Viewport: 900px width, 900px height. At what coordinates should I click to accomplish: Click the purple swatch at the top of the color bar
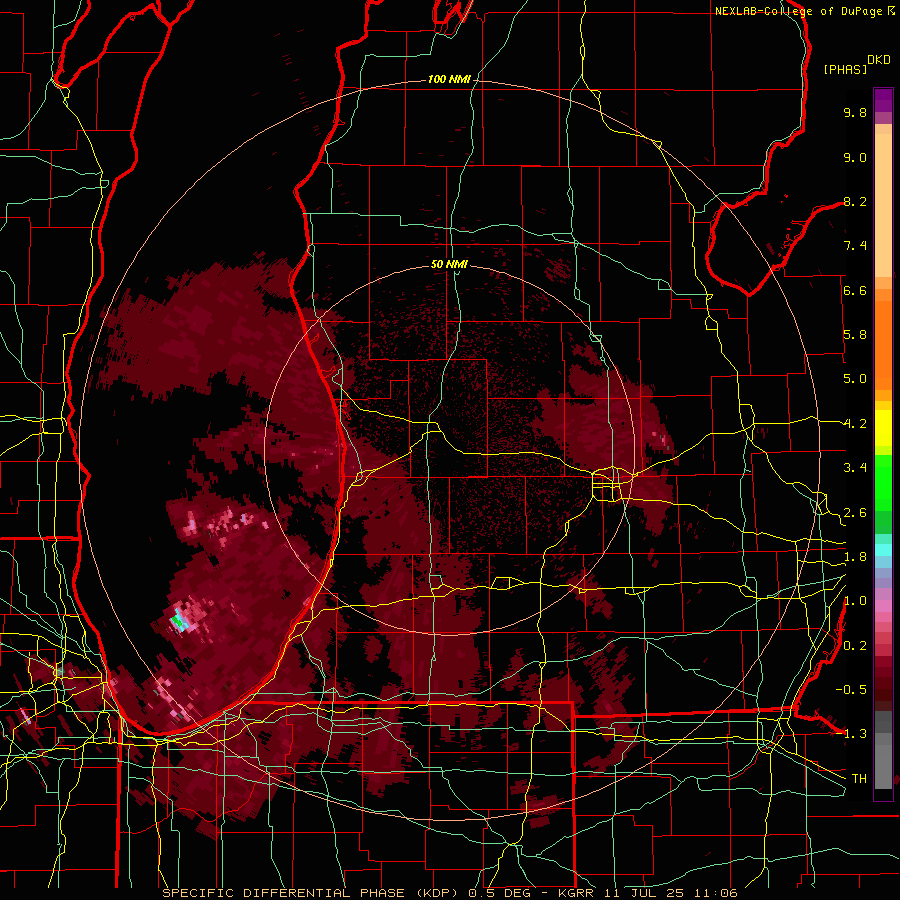(883, 100)
